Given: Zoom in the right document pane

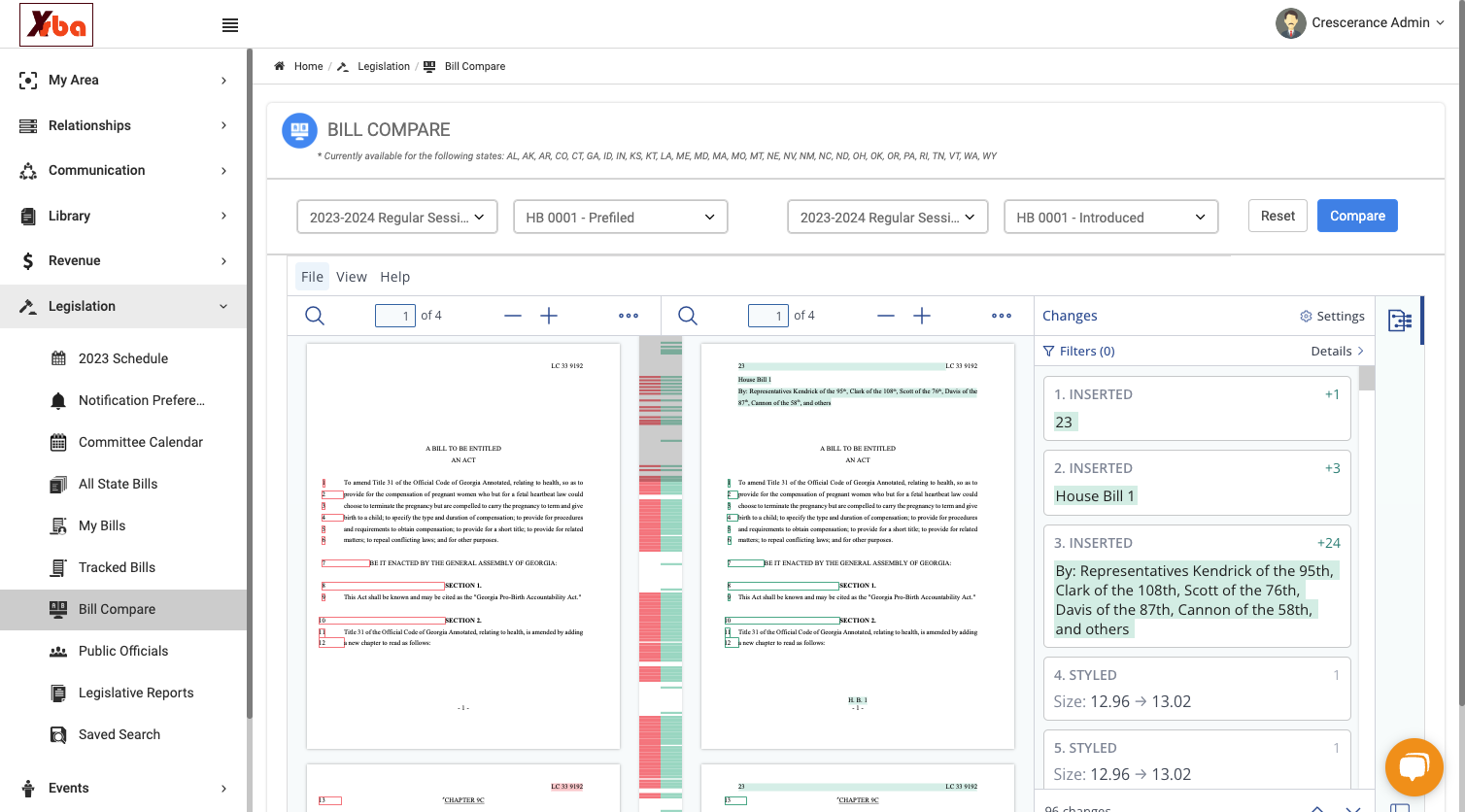Looking at the screenshot, I should pyautogui.click(x=922, y=316).
